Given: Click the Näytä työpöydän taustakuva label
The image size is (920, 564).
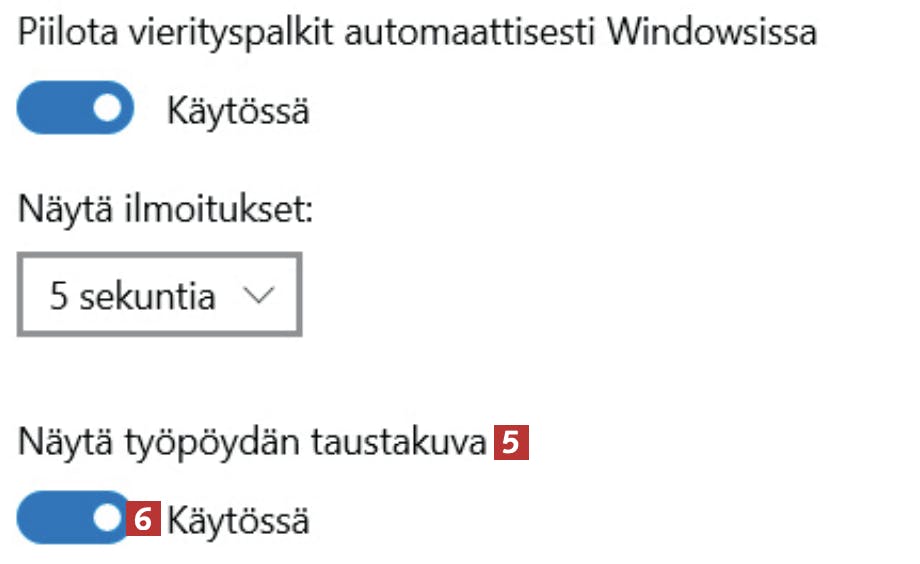Looking at the screenshot, I should pos(252,444).
